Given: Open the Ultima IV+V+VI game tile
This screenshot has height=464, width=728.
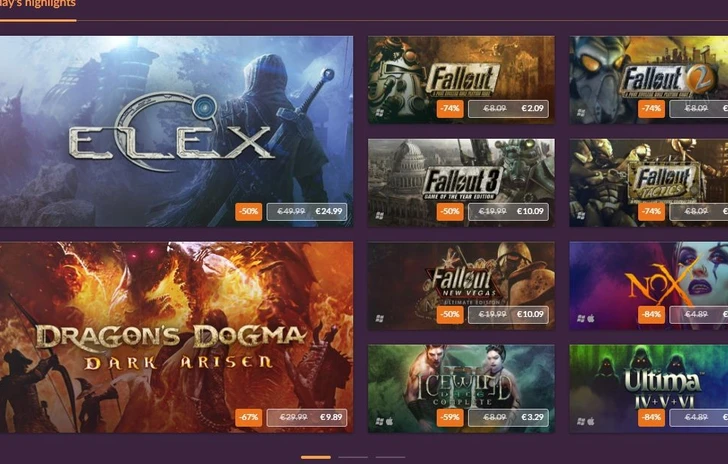Looking at the screenshot, I should coord(649,389).
